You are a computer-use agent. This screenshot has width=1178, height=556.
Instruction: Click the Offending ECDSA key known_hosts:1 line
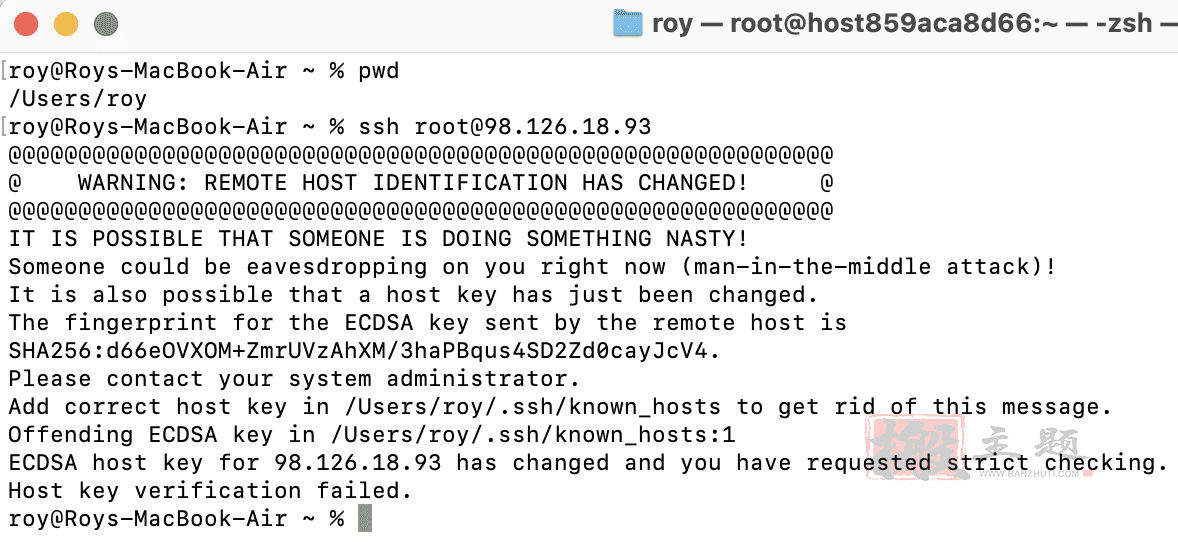[371, 434]
